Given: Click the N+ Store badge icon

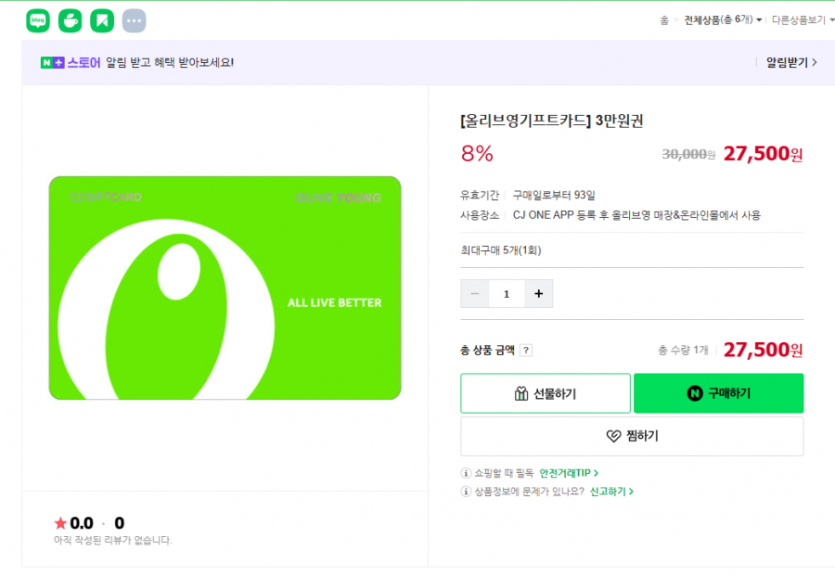Looking at the screenshot, I should click(x=52, y=62).
